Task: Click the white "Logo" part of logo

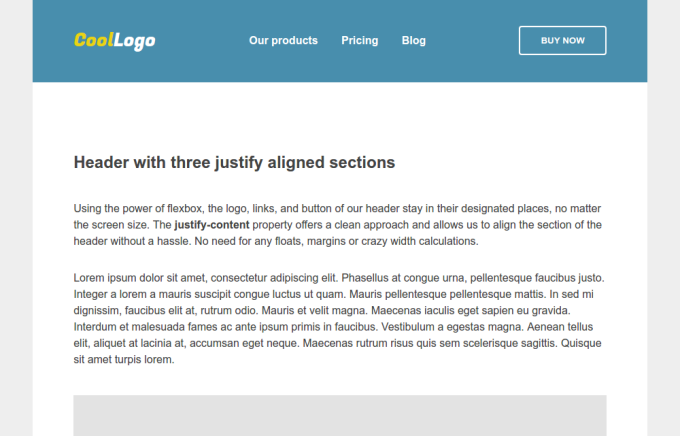Action: (134, 41)
